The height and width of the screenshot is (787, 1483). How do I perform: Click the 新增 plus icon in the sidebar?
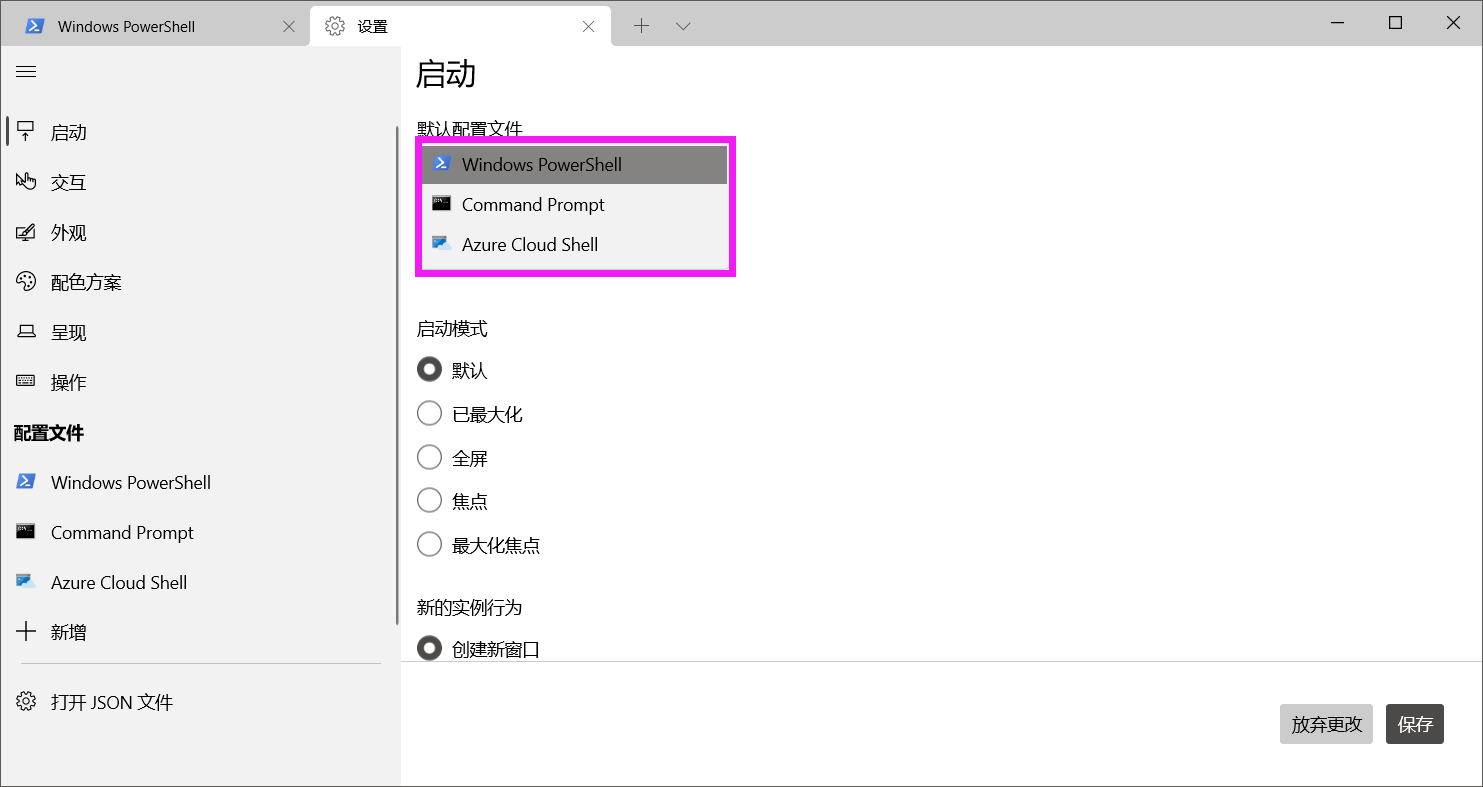(26, 631)
